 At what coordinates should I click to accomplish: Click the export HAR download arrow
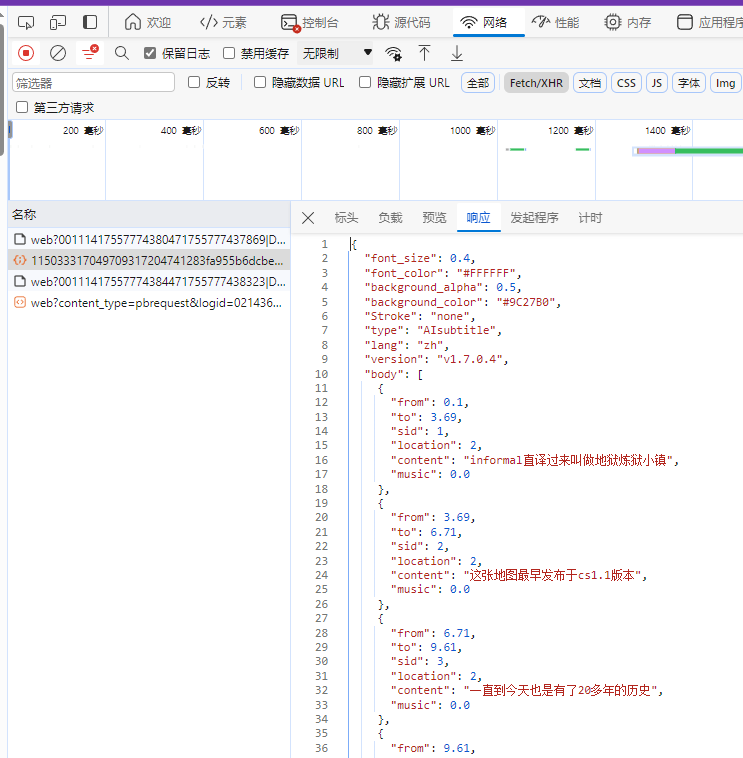pos(457,53)
